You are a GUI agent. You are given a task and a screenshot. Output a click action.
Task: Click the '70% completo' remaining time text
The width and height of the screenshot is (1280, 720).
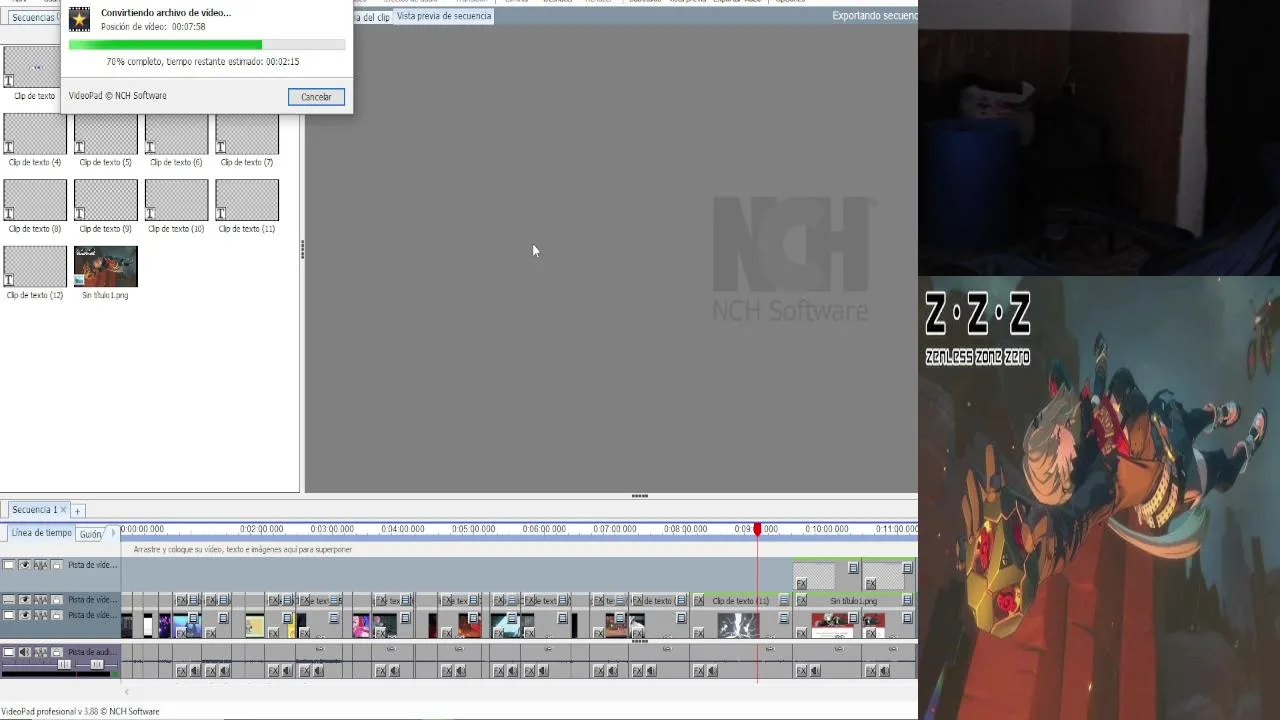(203, 62)
